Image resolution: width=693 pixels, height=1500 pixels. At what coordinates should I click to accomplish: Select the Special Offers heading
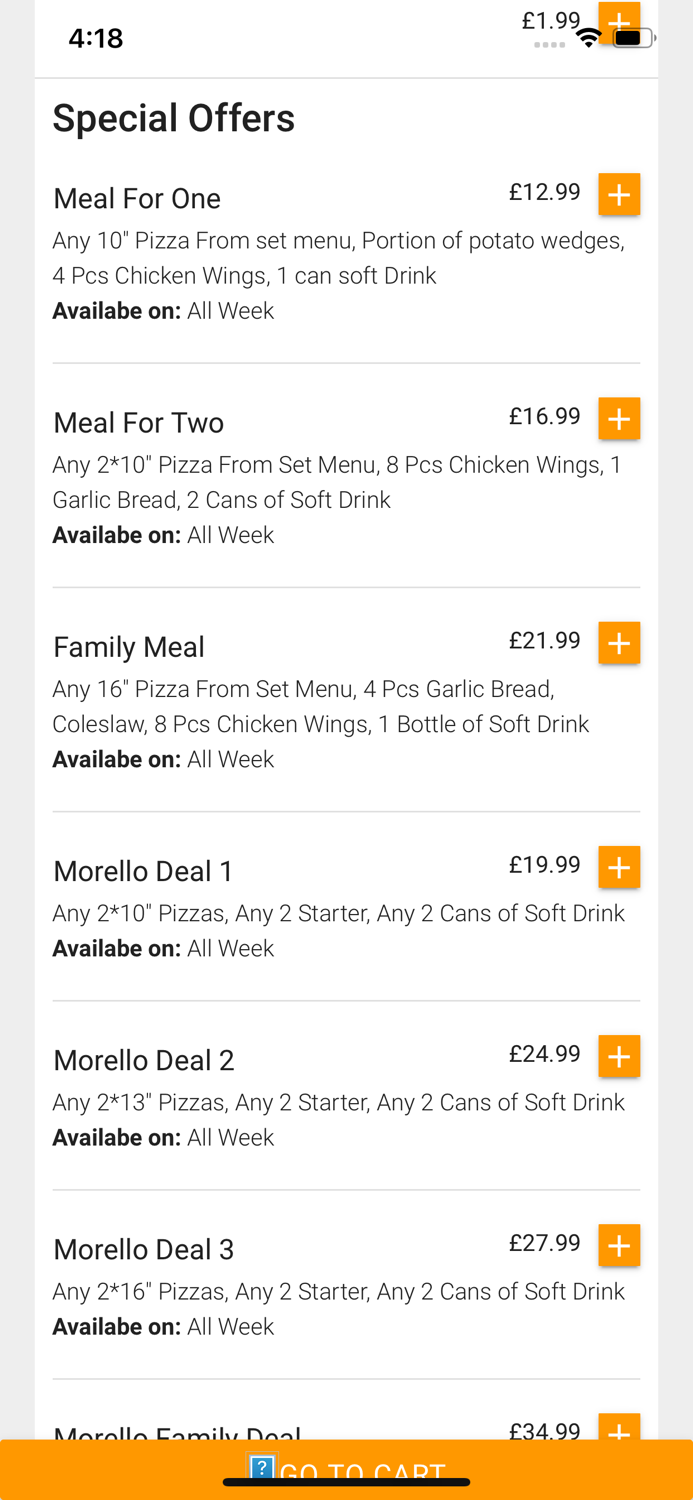(x=173, y=119)
